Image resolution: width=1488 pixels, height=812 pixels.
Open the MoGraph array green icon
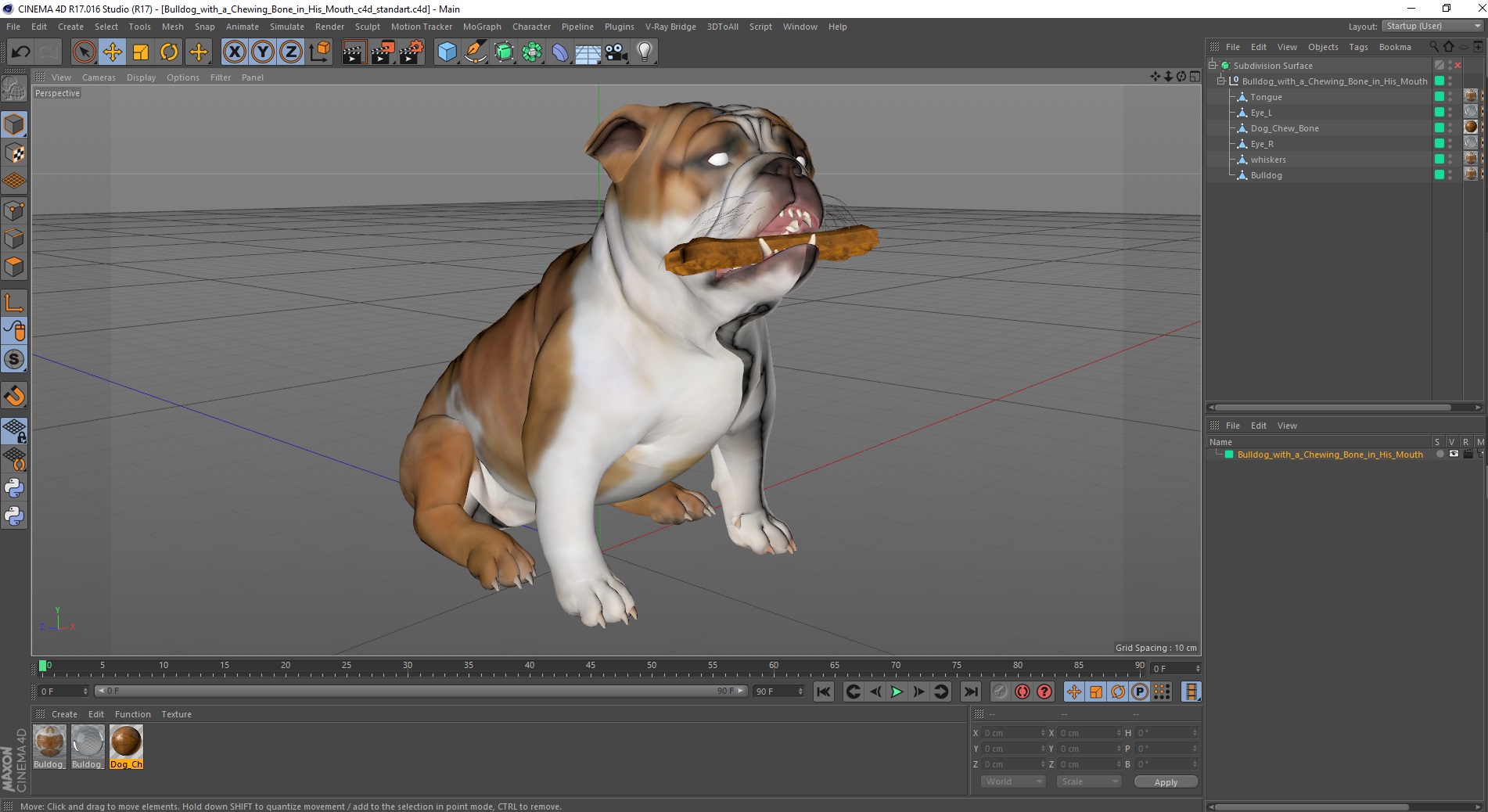tap(532, 52)
